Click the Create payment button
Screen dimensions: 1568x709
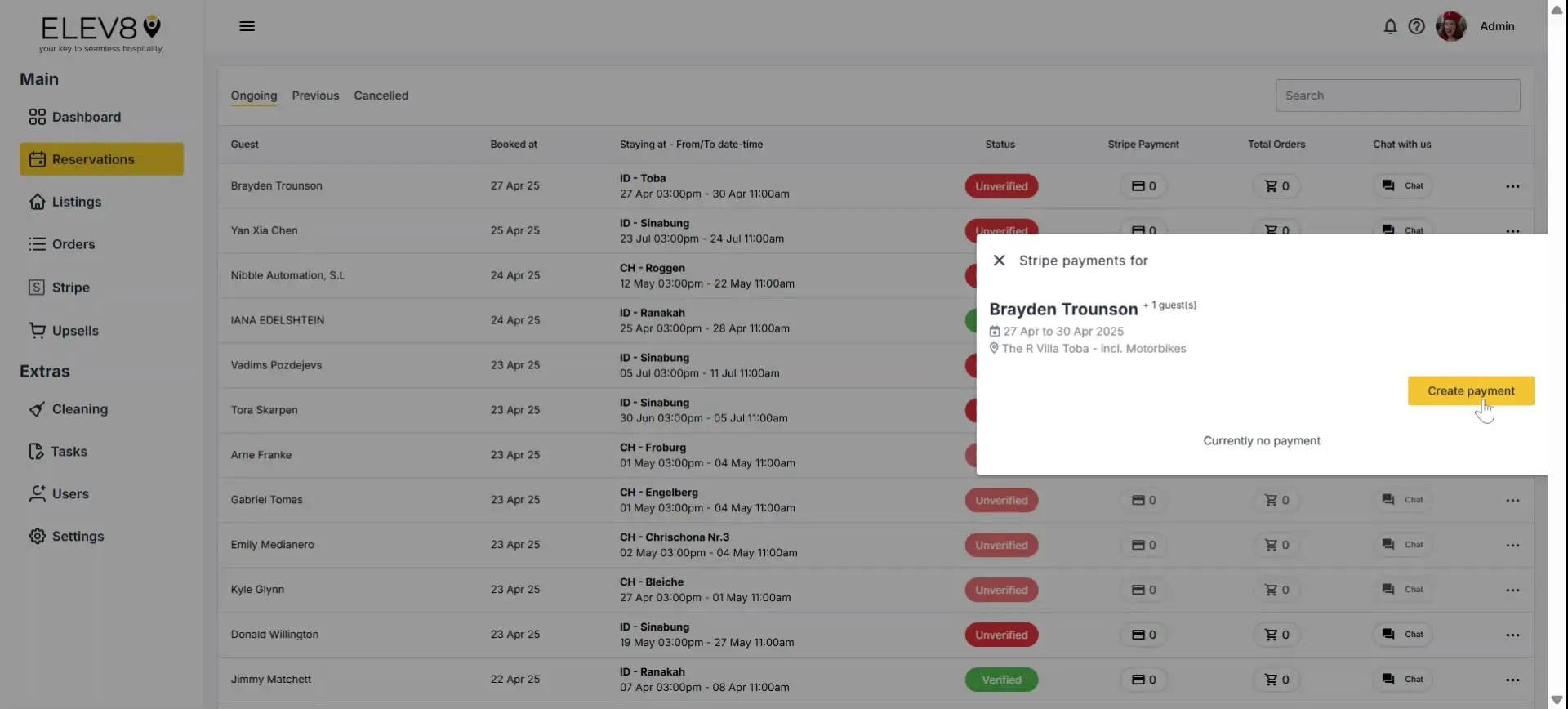click(1471, 390)
